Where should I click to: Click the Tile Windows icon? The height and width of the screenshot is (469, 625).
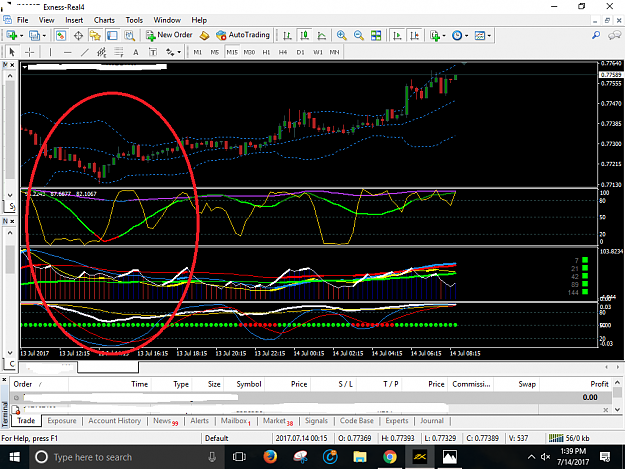click(376, 35)
